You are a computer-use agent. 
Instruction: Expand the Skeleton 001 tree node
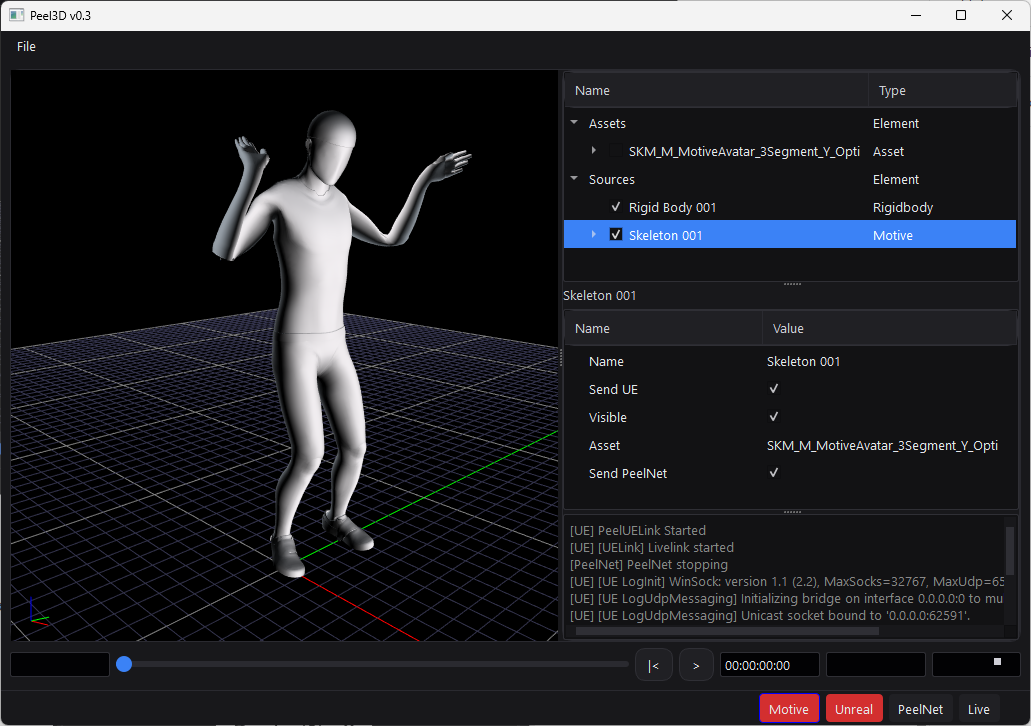click(x=594, y=235)
